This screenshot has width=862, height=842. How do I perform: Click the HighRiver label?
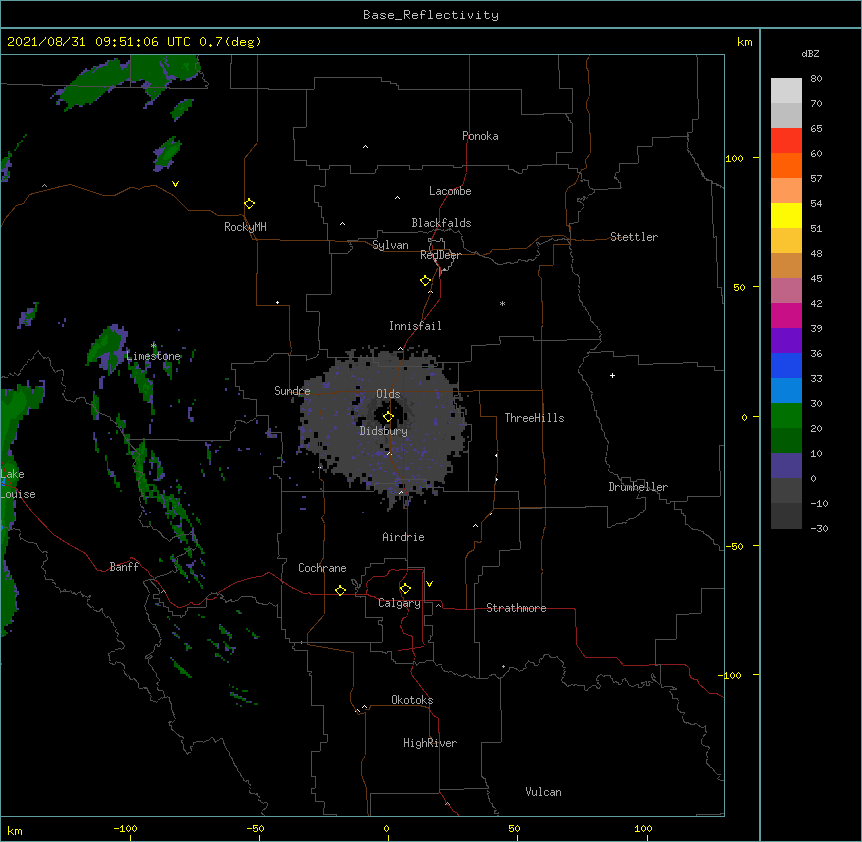pyautogui.click(x=430, y=743)
